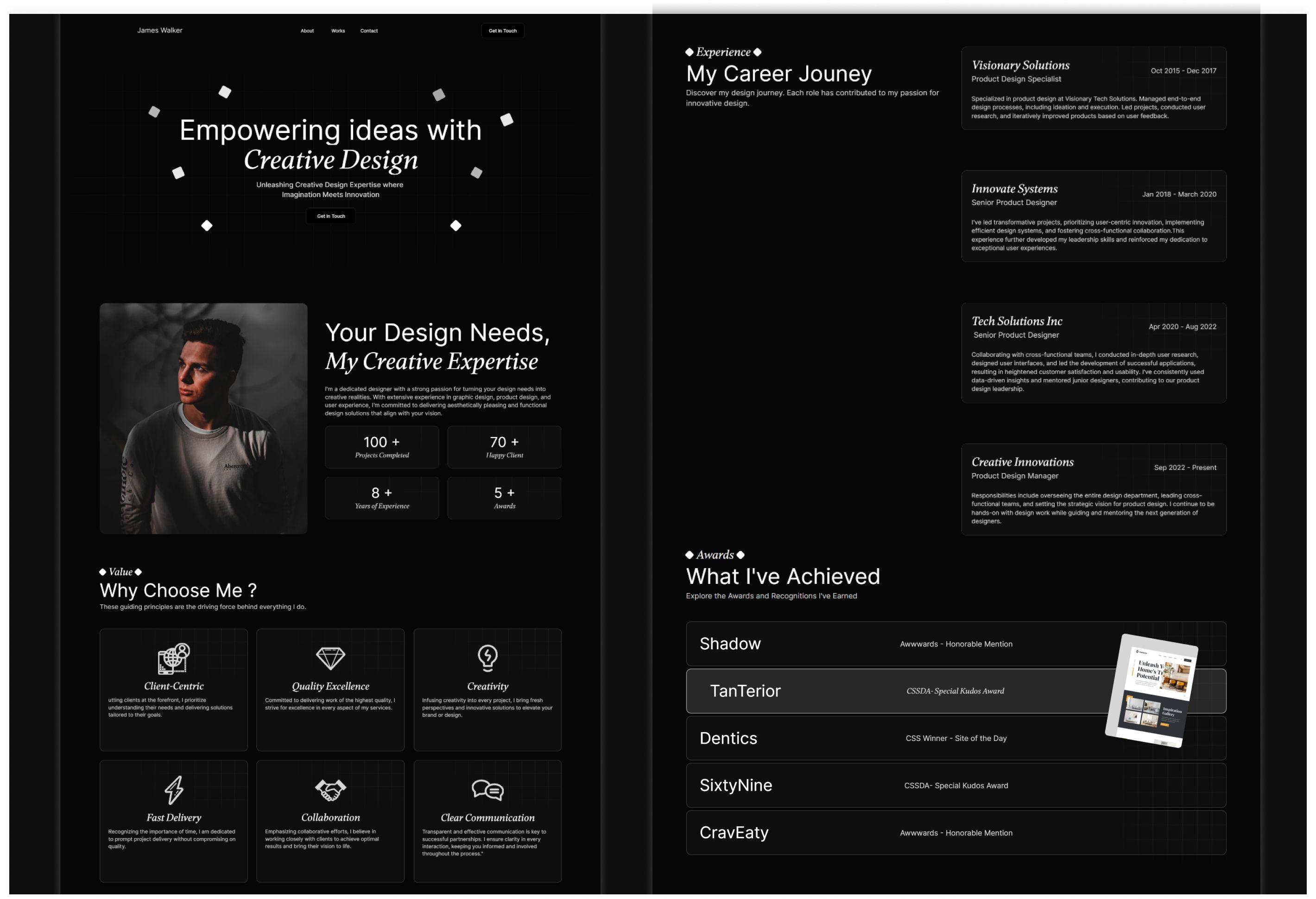Select the 8 + Years of Experience card
1316x899 pixels.
(382, 498)
